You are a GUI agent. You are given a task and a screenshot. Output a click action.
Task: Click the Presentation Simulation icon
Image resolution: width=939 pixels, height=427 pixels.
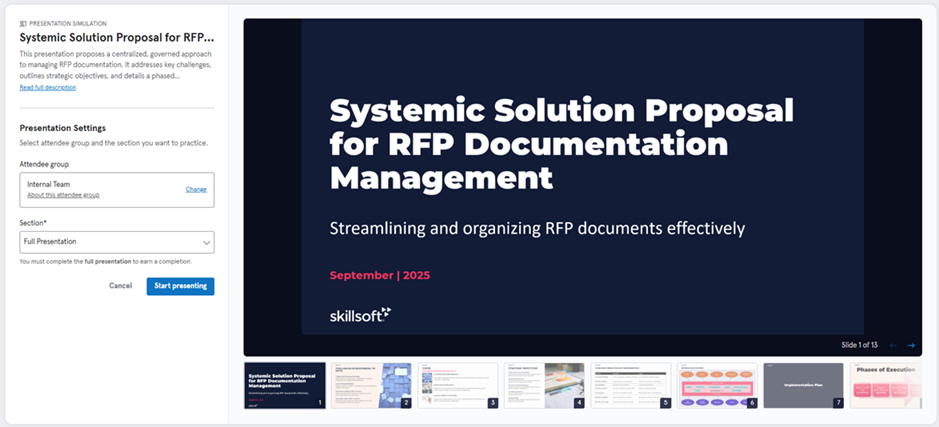click(x=23, y=21)
